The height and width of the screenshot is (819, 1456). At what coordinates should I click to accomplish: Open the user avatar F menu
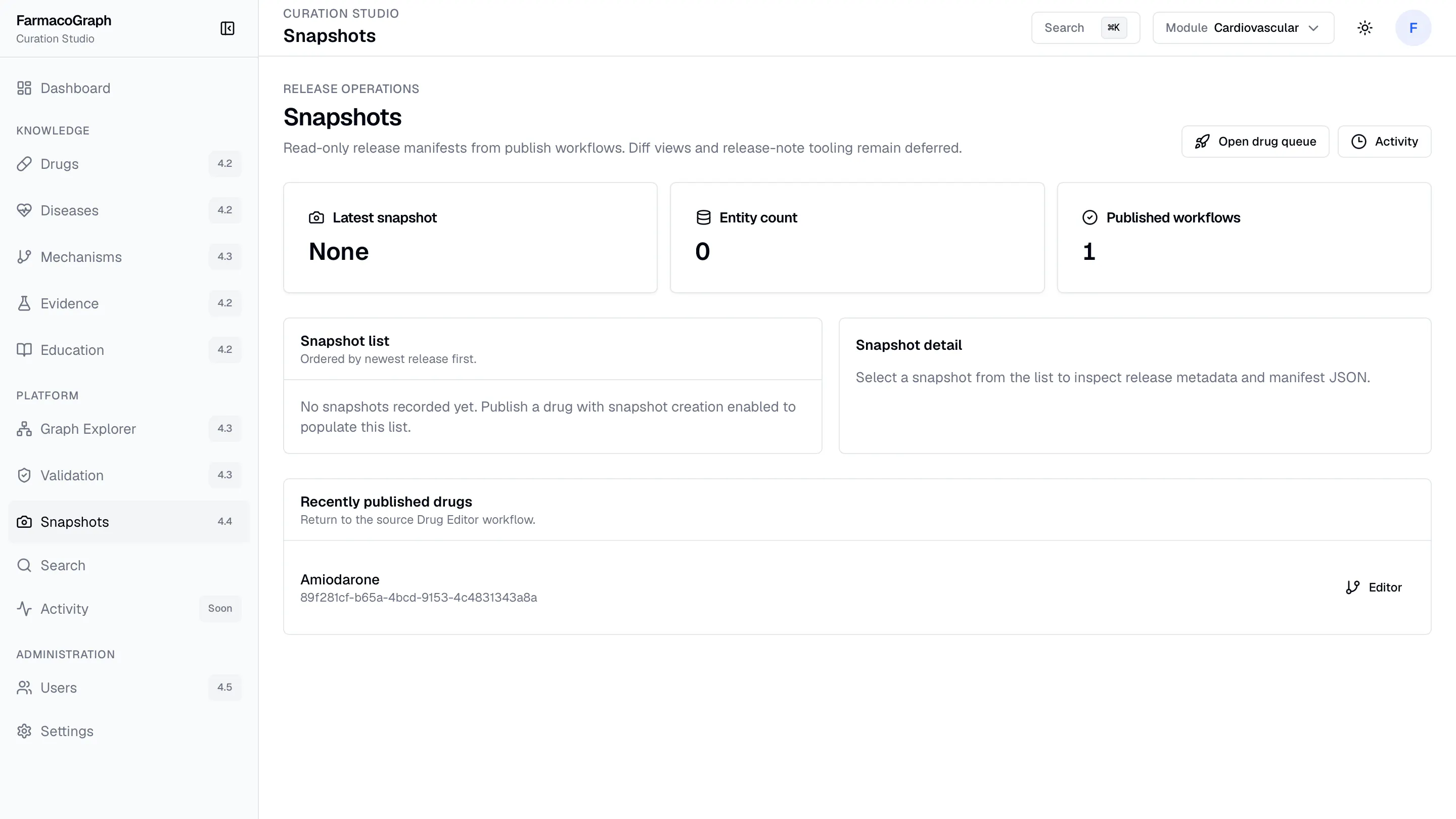tap(1413, 28)
